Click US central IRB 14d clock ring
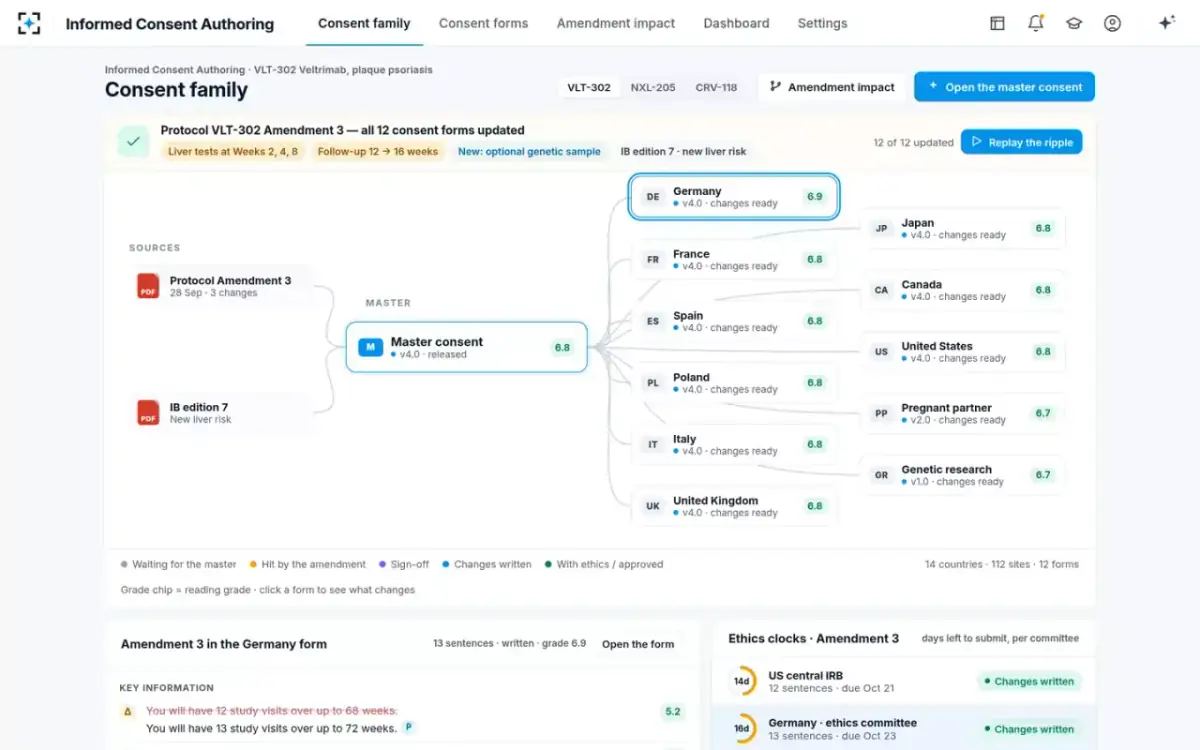The width and height of the screenshot is (1200, 750). pos(742,681)
